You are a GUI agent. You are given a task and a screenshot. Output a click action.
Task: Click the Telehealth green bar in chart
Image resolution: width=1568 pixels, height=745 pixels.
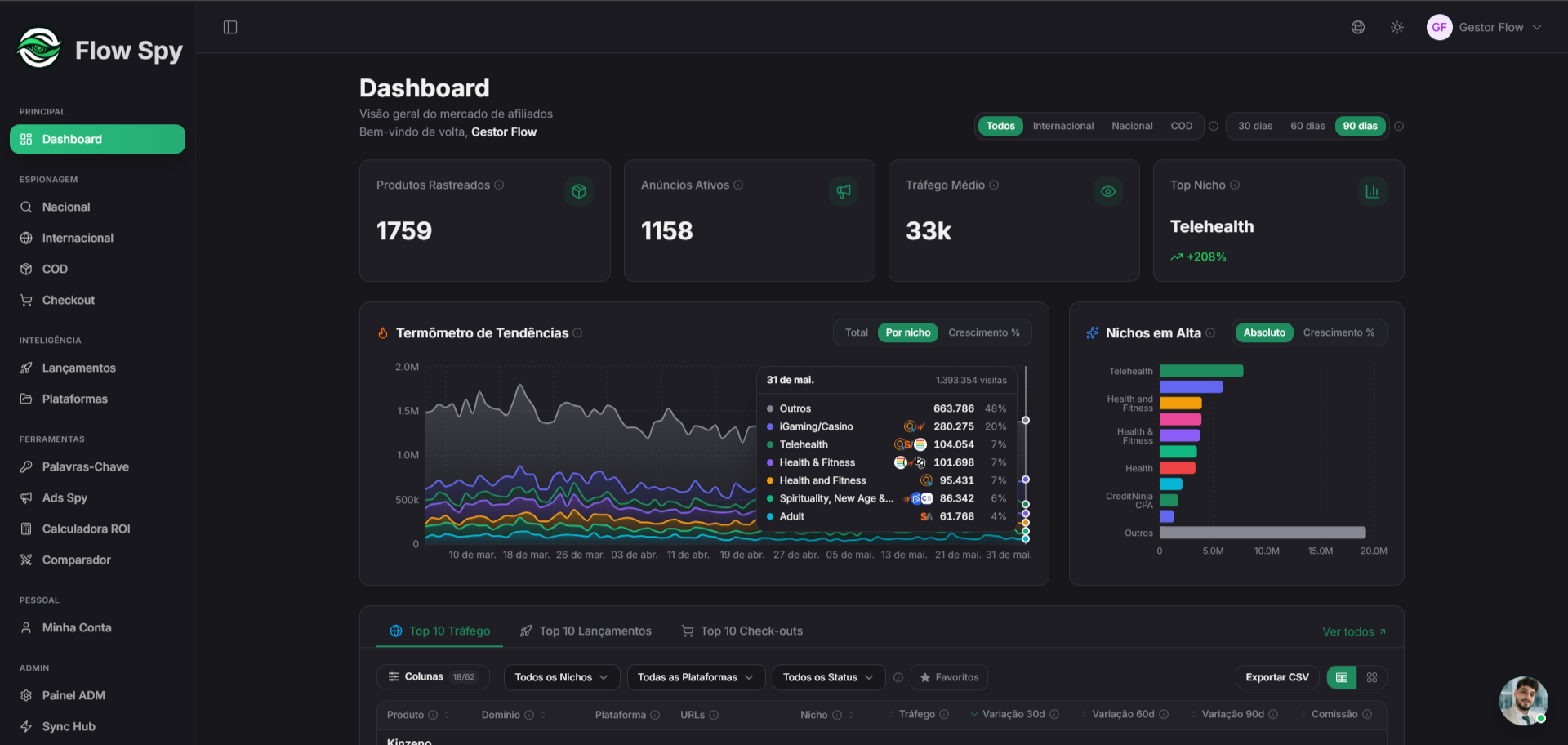point(1201,371)
